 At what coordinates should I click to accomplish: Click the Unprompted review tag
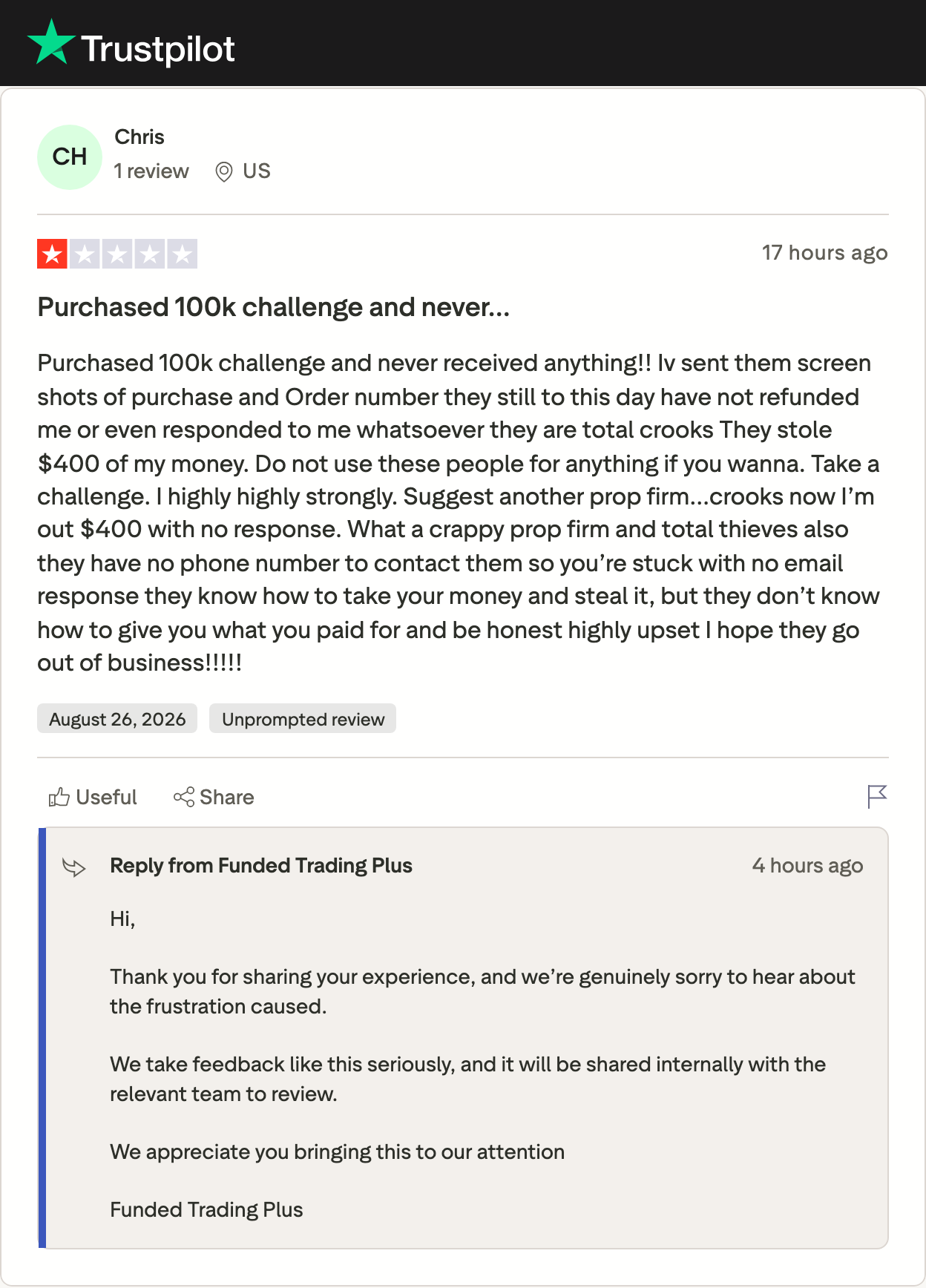[x=303, y=719]
